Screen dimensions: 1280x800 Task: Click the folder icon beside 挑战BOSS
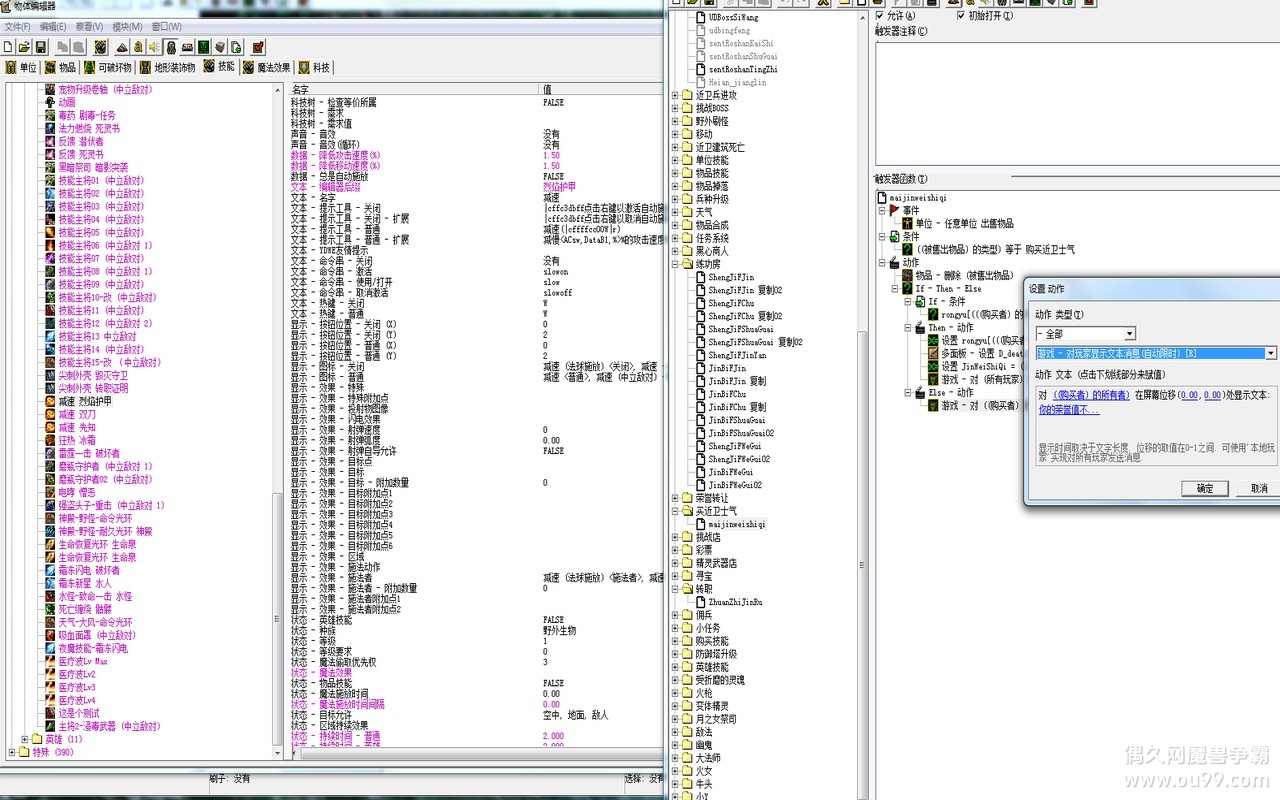coord(687,108)
